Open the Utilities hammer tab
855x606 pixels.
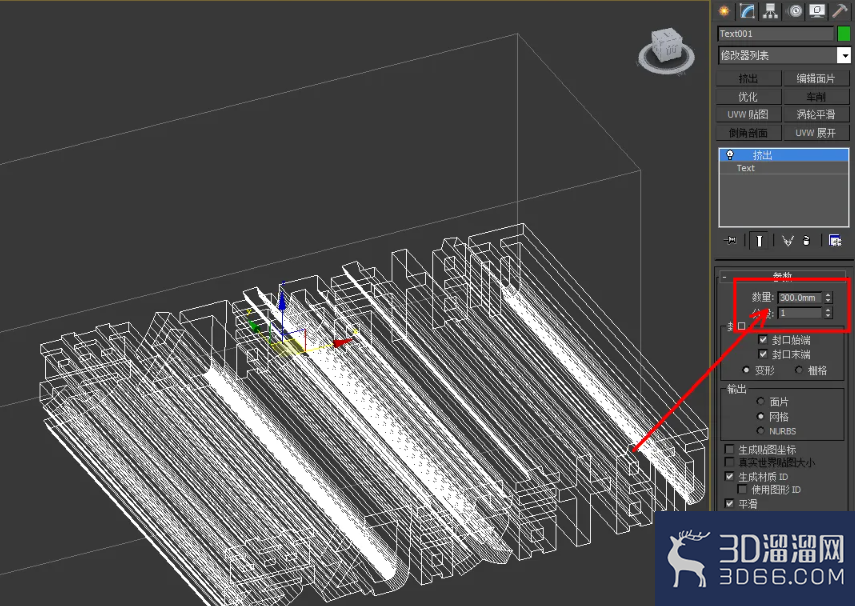840,11
